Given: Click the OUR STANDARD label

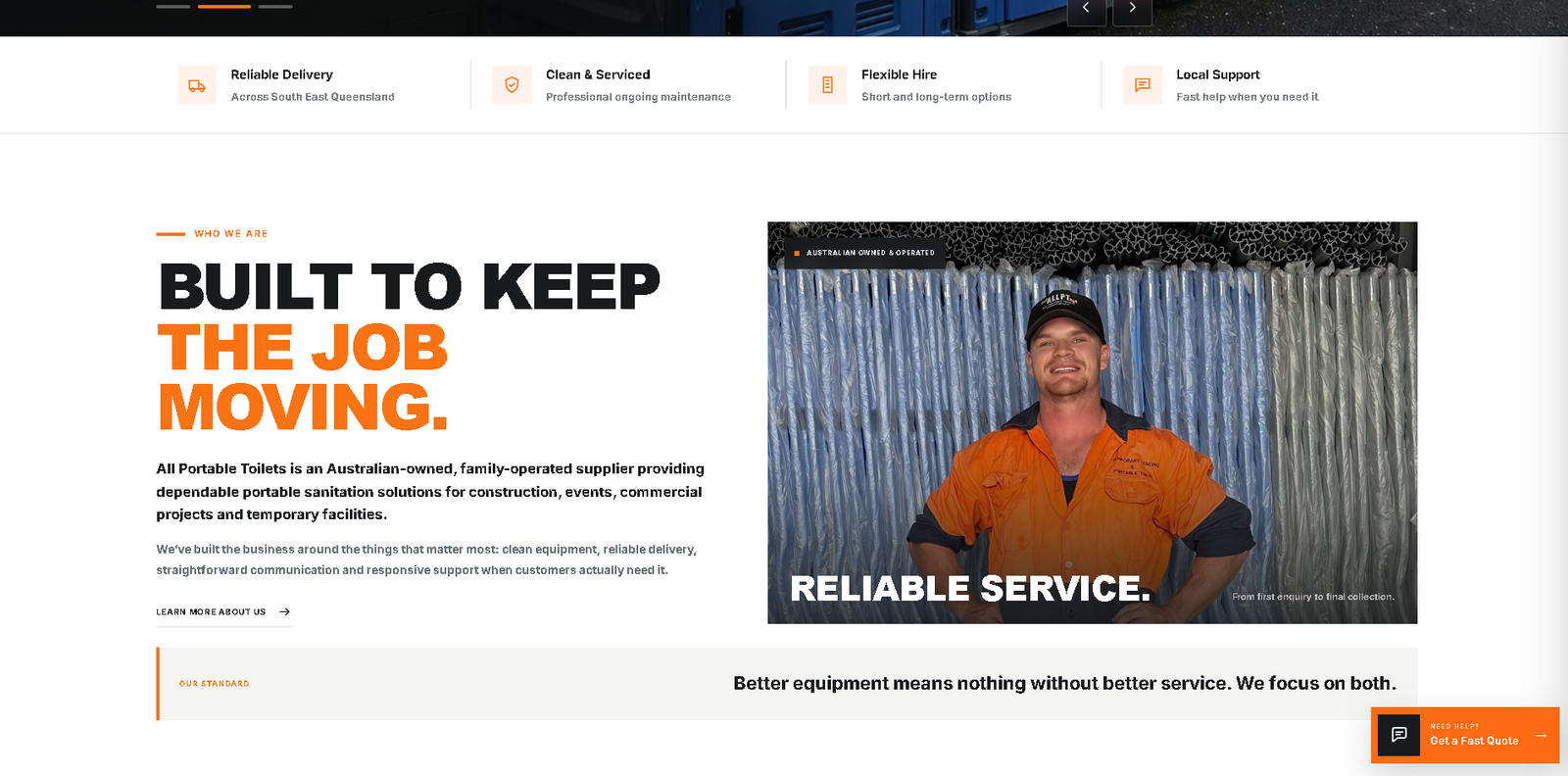Looking at the screenshot, I should click(214, 684).
